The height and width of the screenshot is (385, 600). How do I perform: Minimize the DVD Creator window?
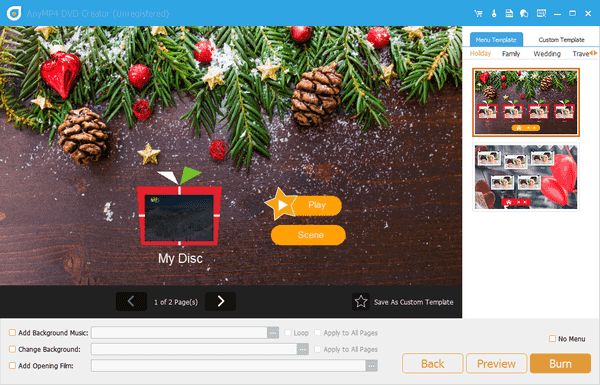(x=557, y=13)
